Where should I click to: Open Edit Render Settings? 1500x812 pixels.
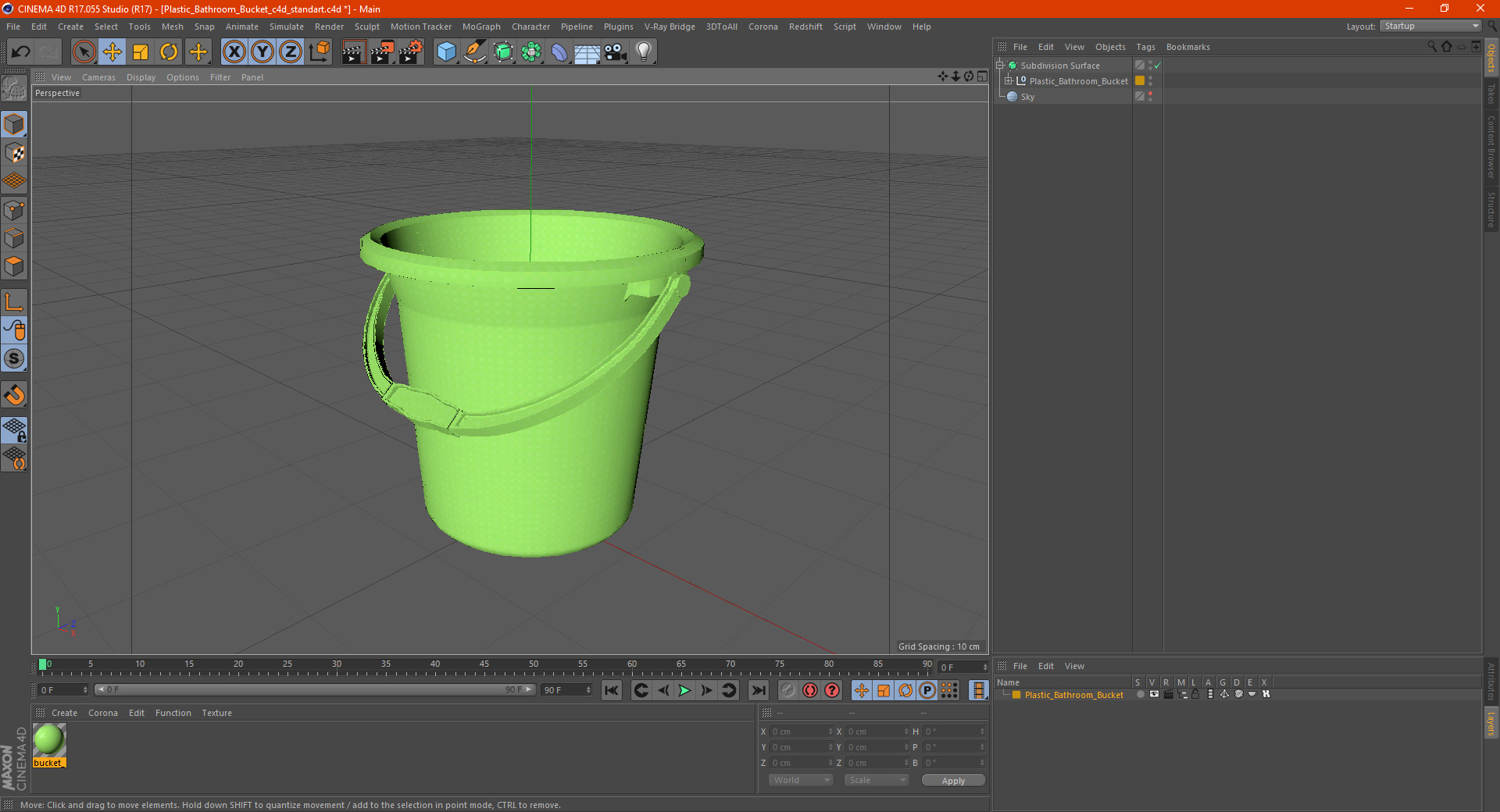pos(411,52)
